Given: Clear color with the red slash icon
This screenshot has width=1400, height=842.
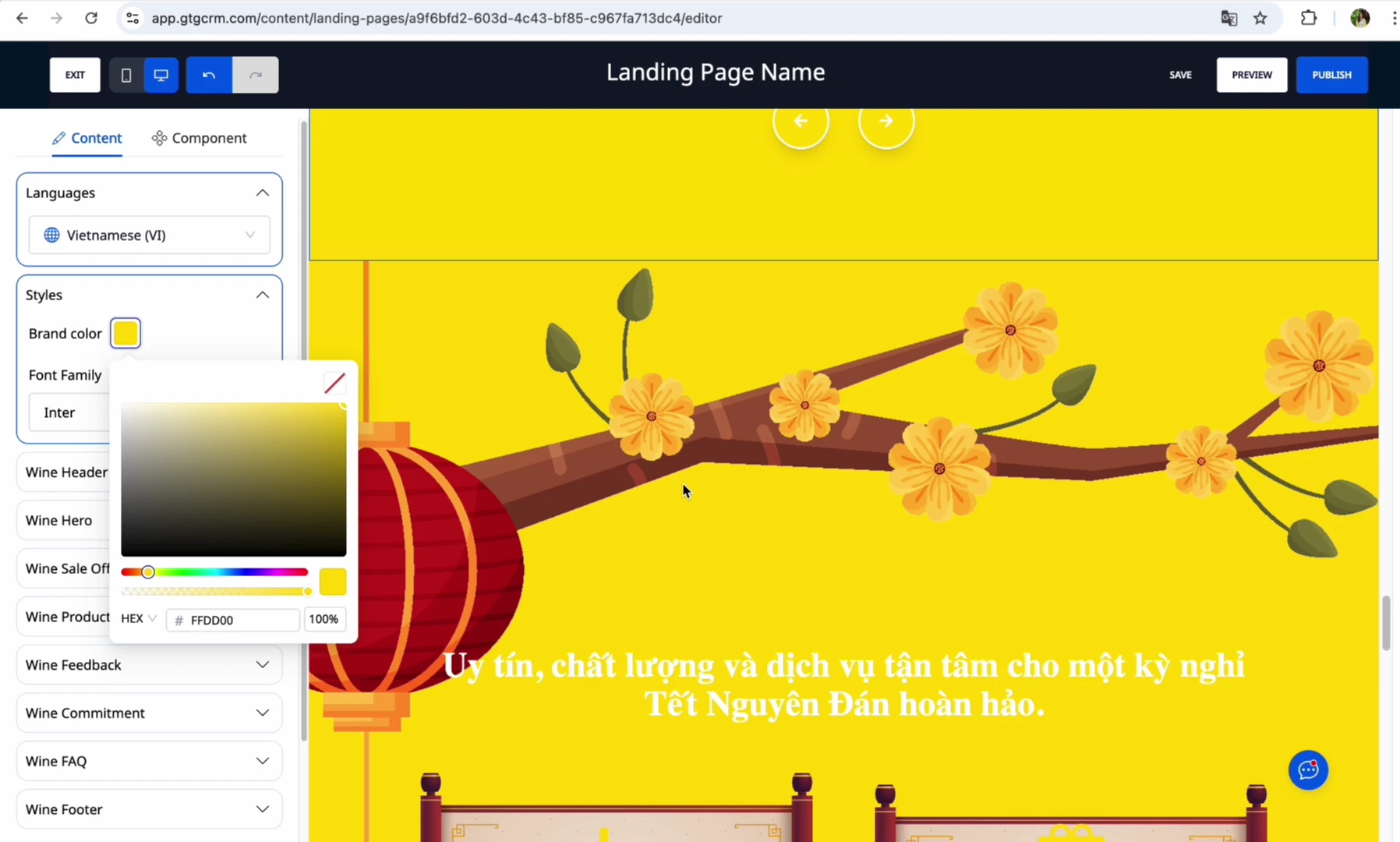Looking at the screenshot, I should (x=334, y=383).
